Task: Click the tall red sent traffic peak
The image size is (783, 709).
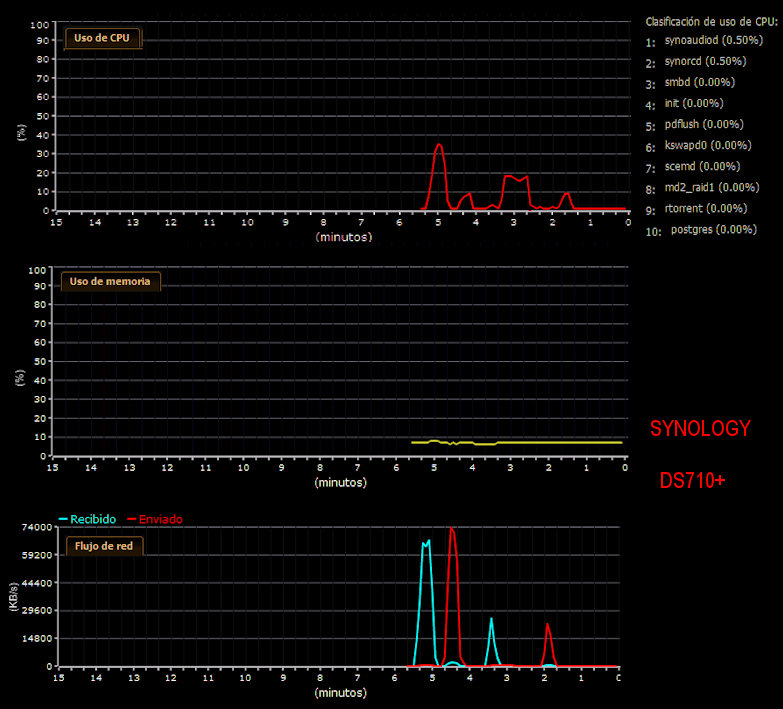Action: coord(452,530)
